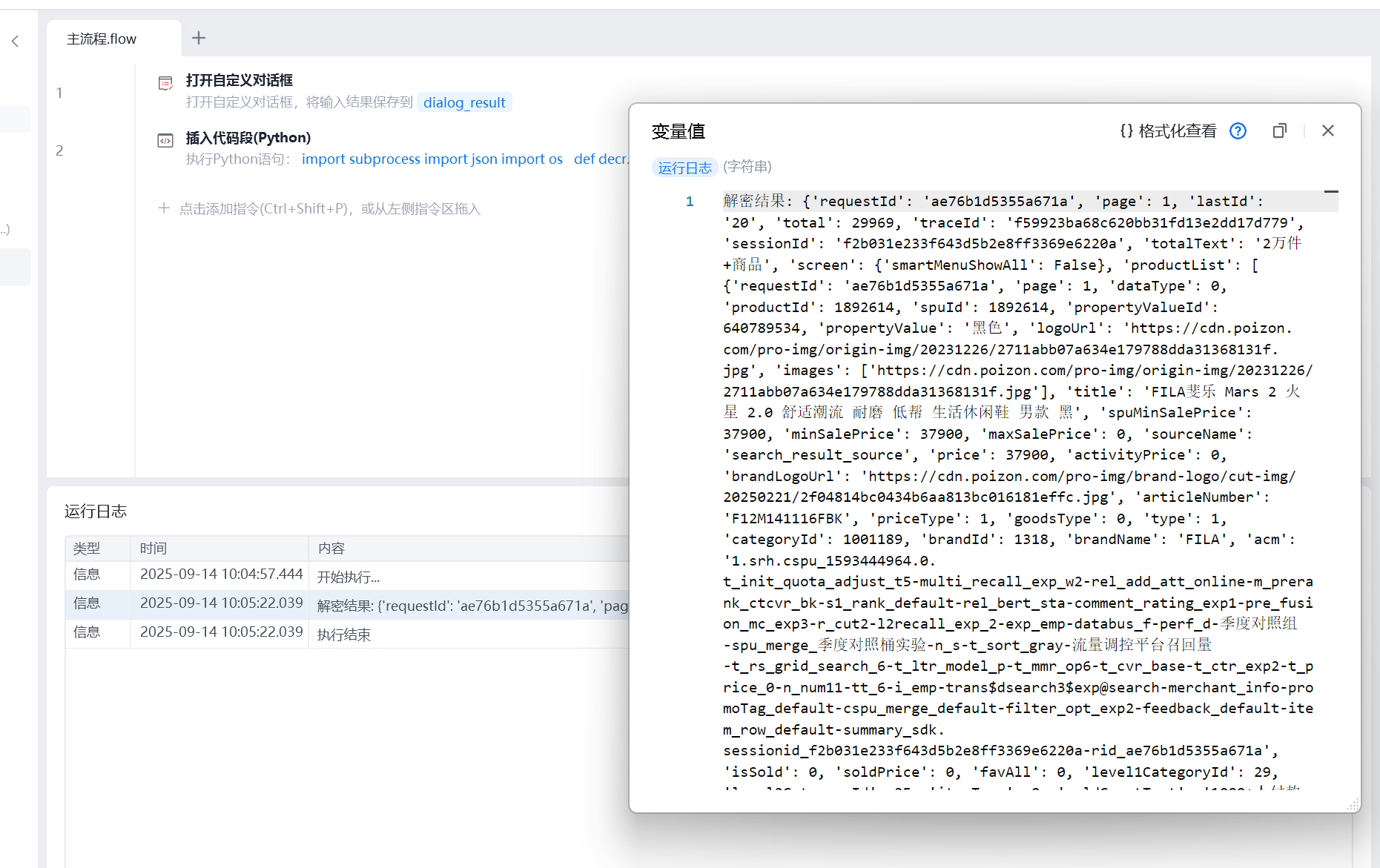Open the help question mark icon
This screenshot has width=1380, height=868.
[1238, 131]
